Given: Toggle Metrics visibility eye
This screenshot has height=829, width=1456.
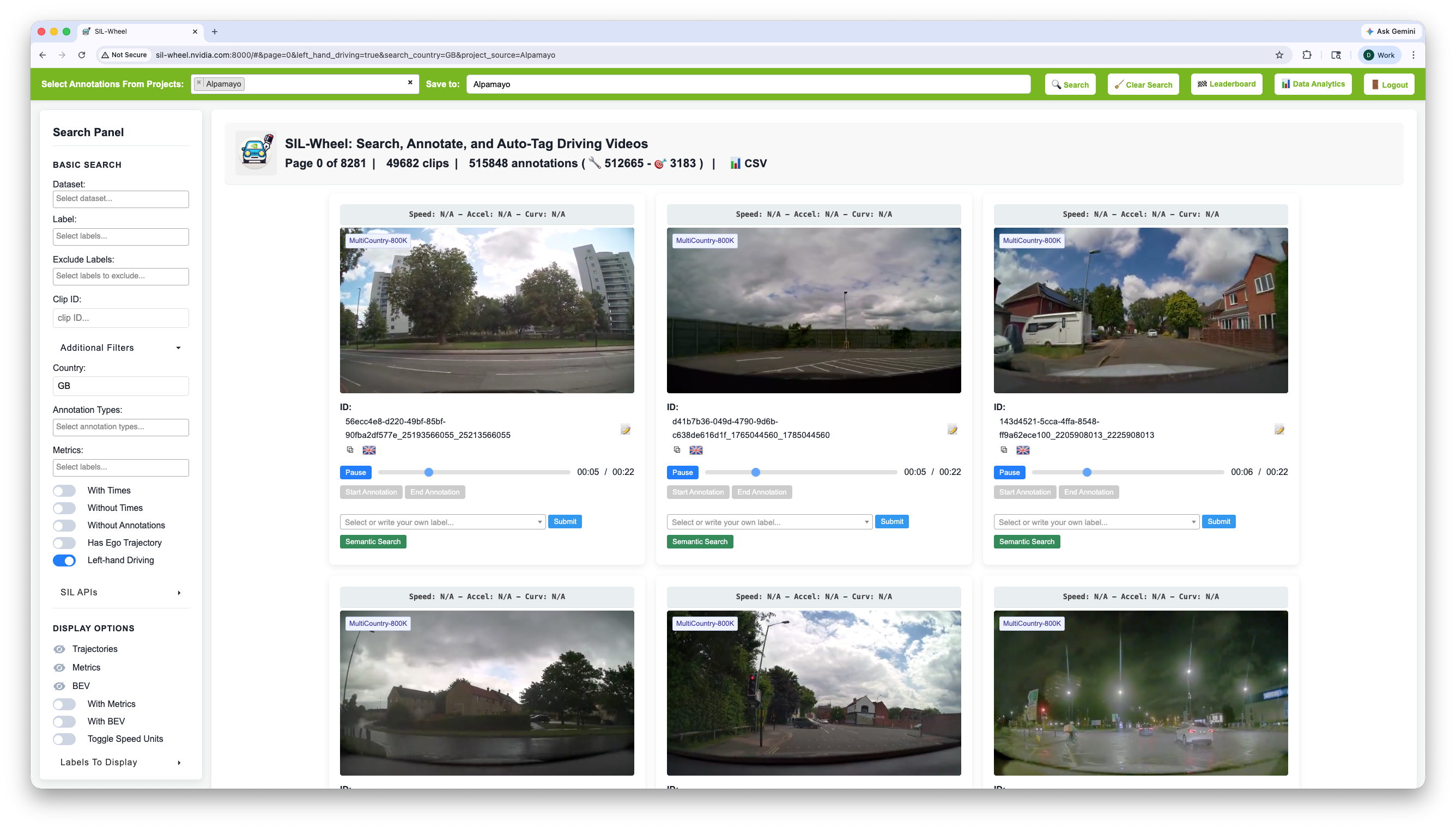Looking at the screenshot, I should point(59,667).
